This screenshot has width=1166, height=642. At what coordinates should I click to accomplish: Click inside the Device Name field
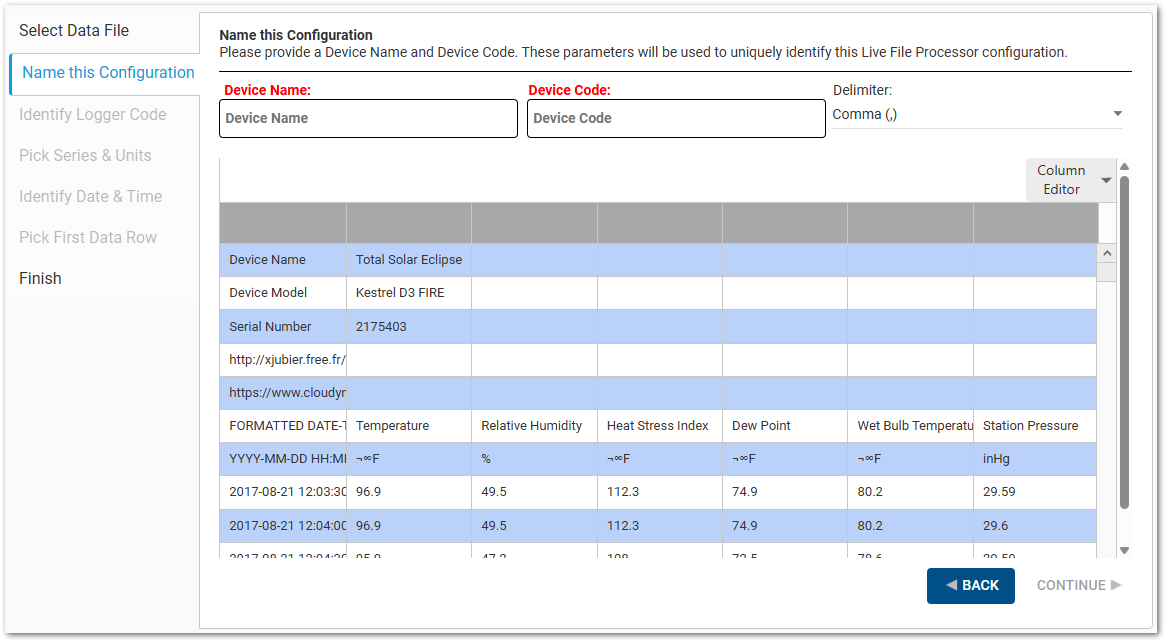(x=368, y=118)
